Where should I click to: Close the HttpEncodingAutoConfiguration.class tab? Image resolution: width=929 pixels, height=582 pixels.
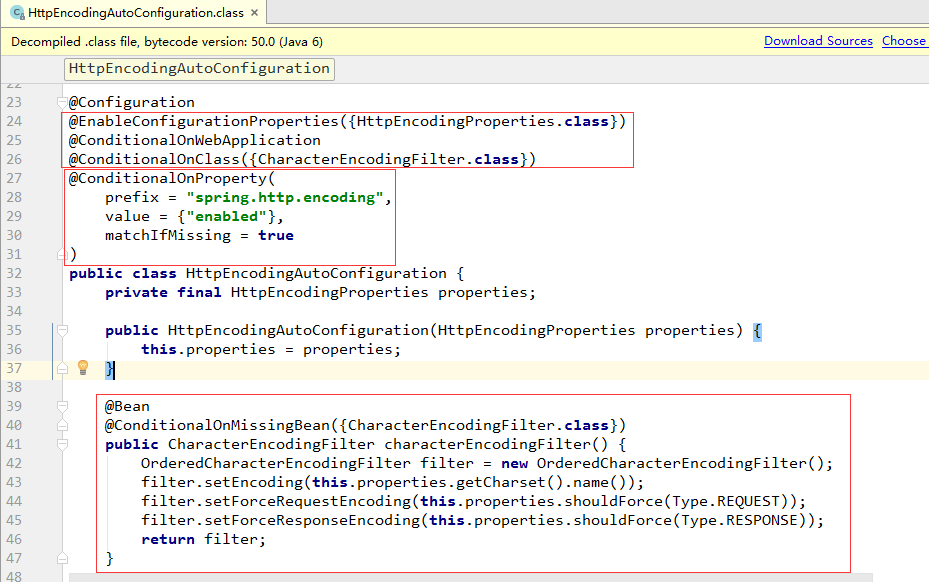pos(255,12)
